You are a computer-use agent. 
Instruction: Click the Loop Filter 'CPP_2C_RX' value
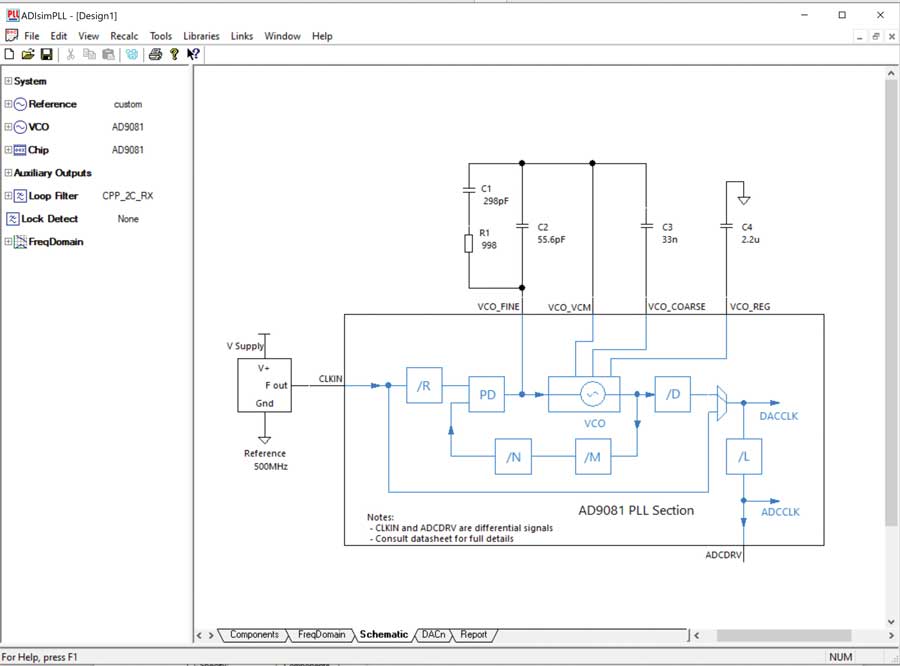pos(127,196)
